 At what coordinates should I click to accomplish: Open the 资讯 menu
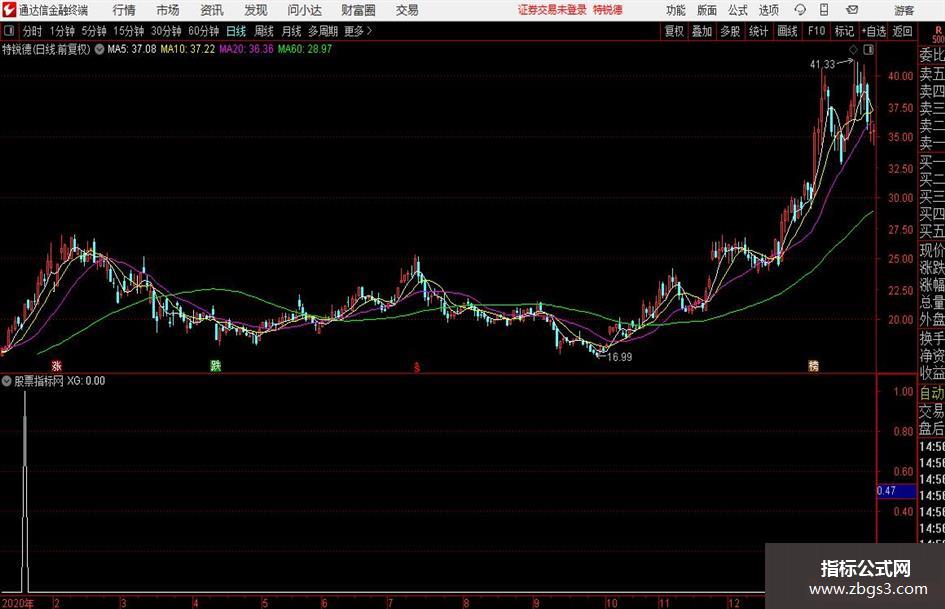tap(212, 10)
